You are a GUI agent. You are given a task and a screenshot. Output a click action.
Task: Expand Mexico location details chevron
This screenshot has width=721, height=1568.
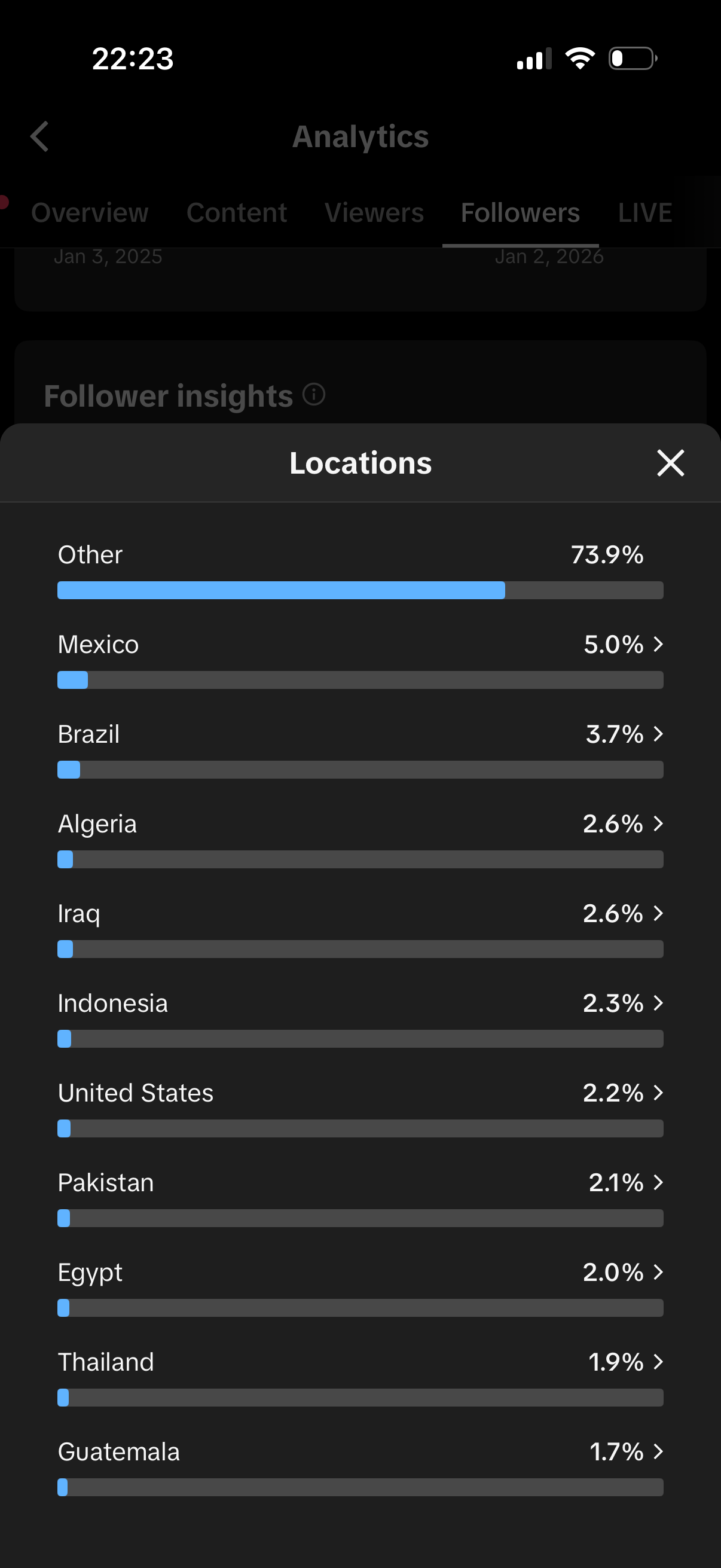pos(658,644)
